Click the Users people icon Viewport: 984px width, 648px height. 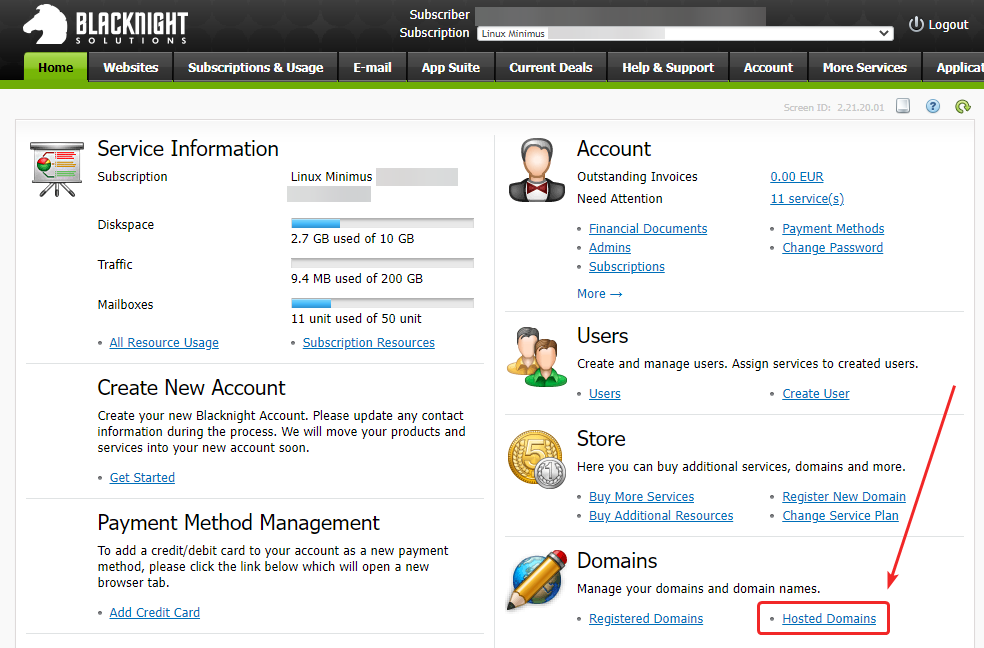point(537,356)
